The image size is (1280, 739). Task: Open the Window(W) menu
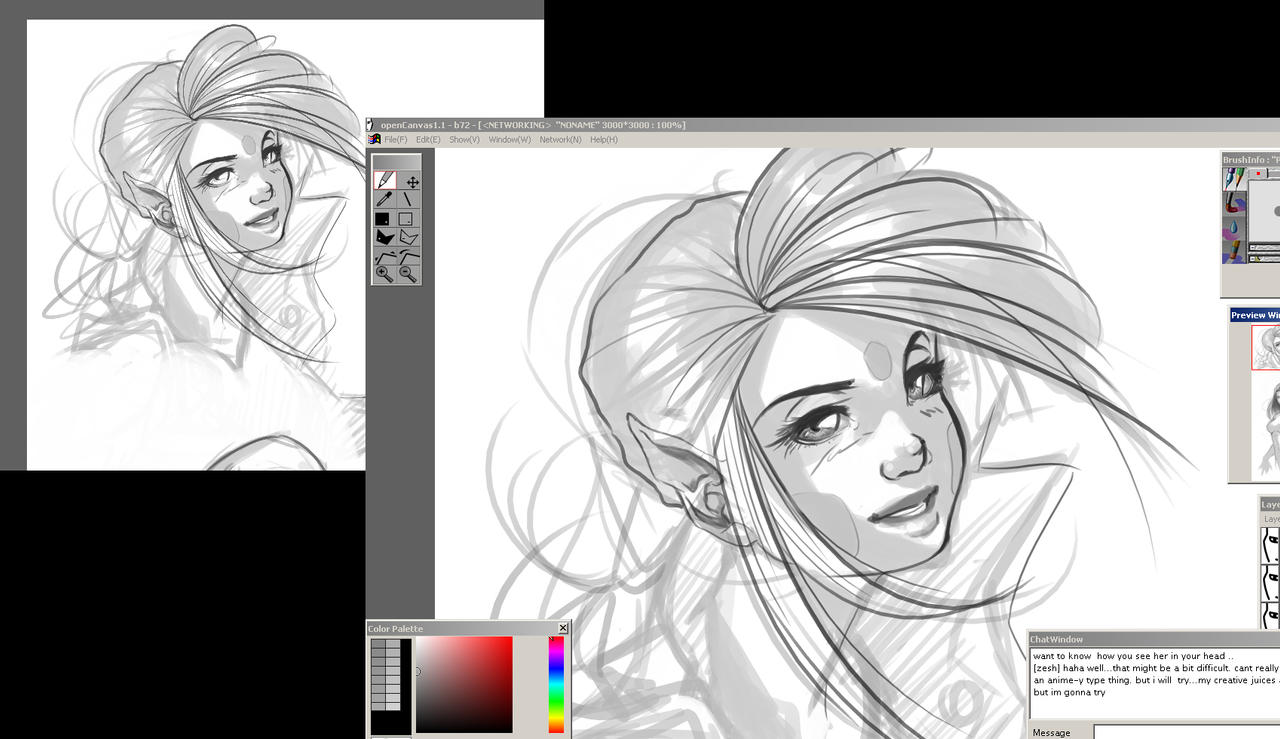[x=510, y=139]
